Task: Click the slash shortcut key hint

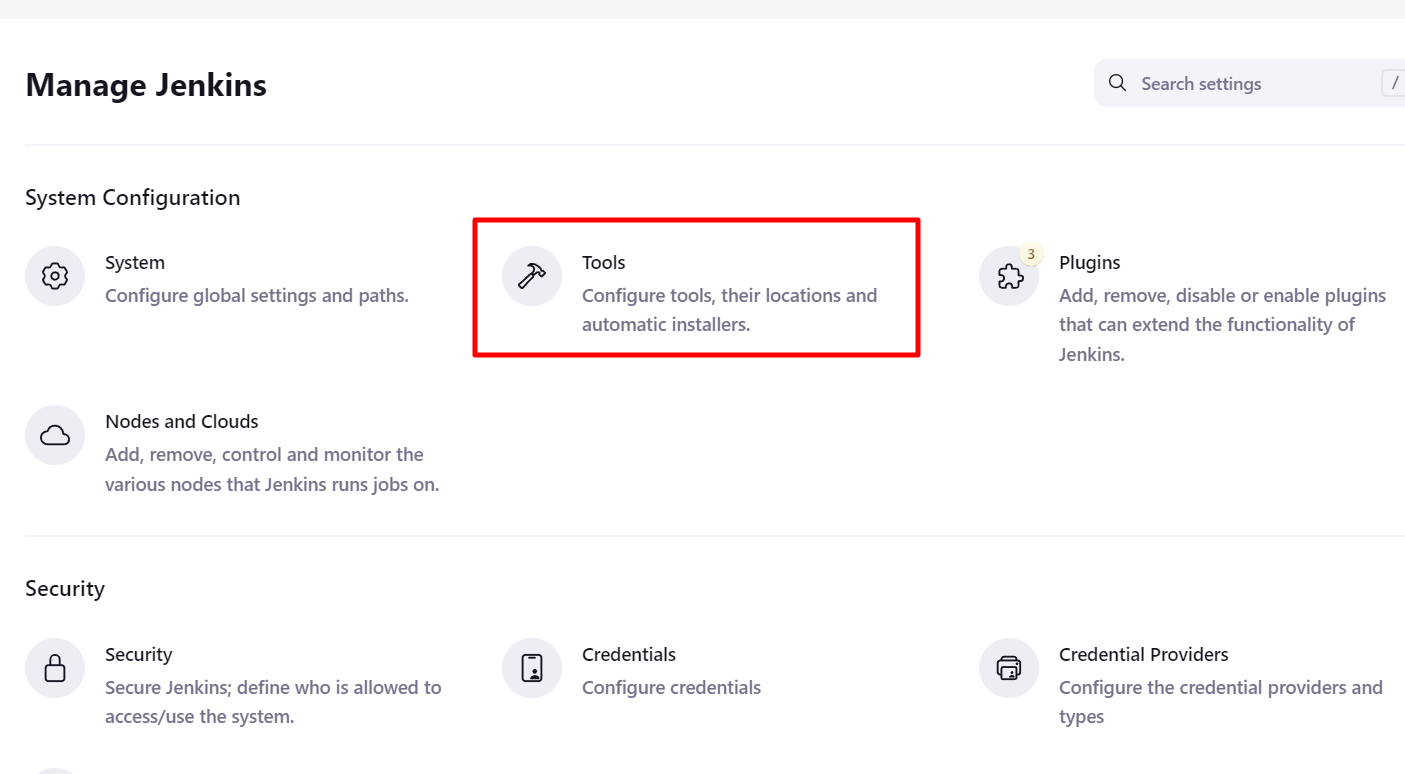Action: pos(1394,83)
